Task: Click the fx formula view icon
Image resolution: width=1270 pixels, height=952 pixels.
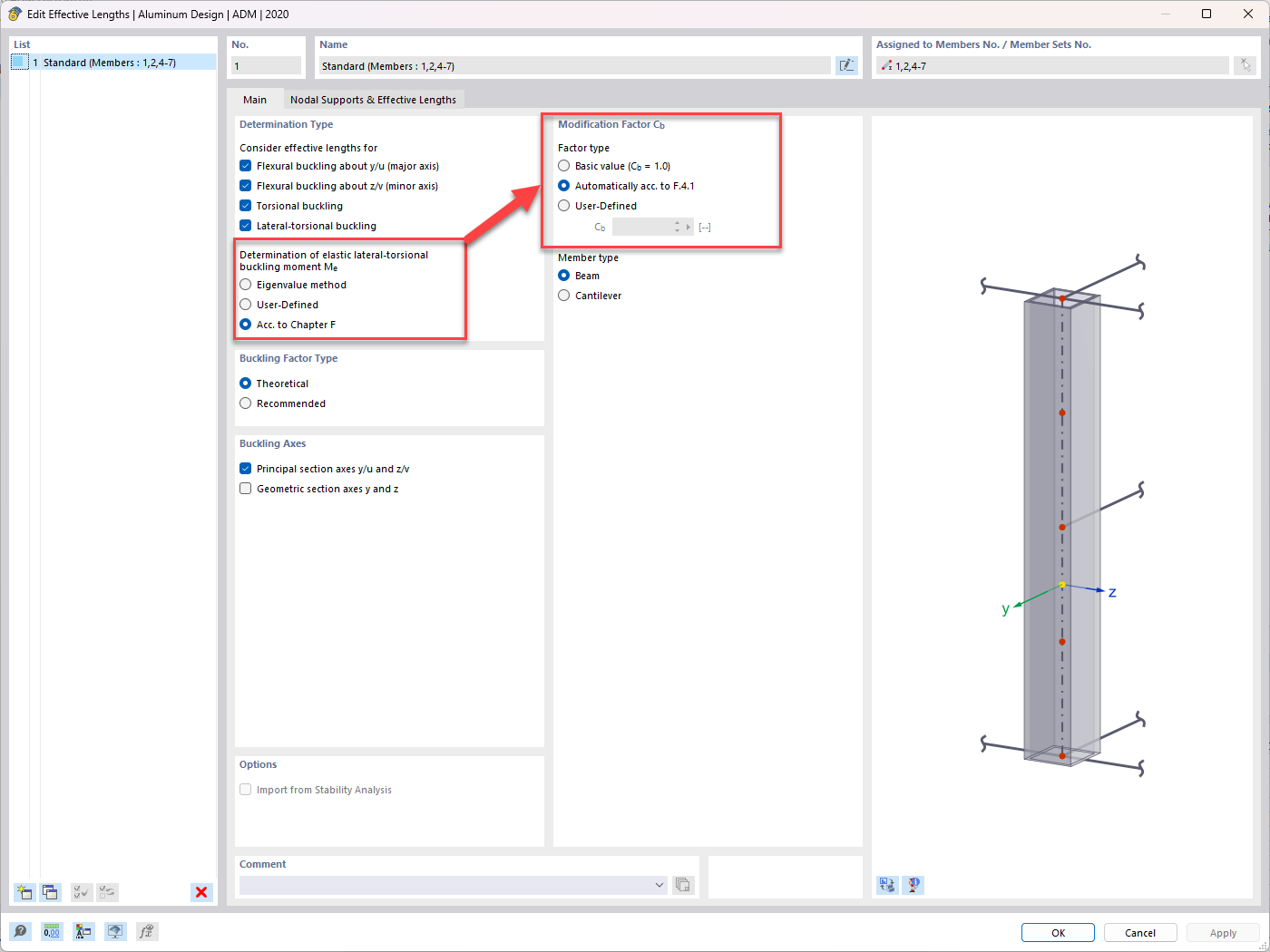Action: coord(147,931)
